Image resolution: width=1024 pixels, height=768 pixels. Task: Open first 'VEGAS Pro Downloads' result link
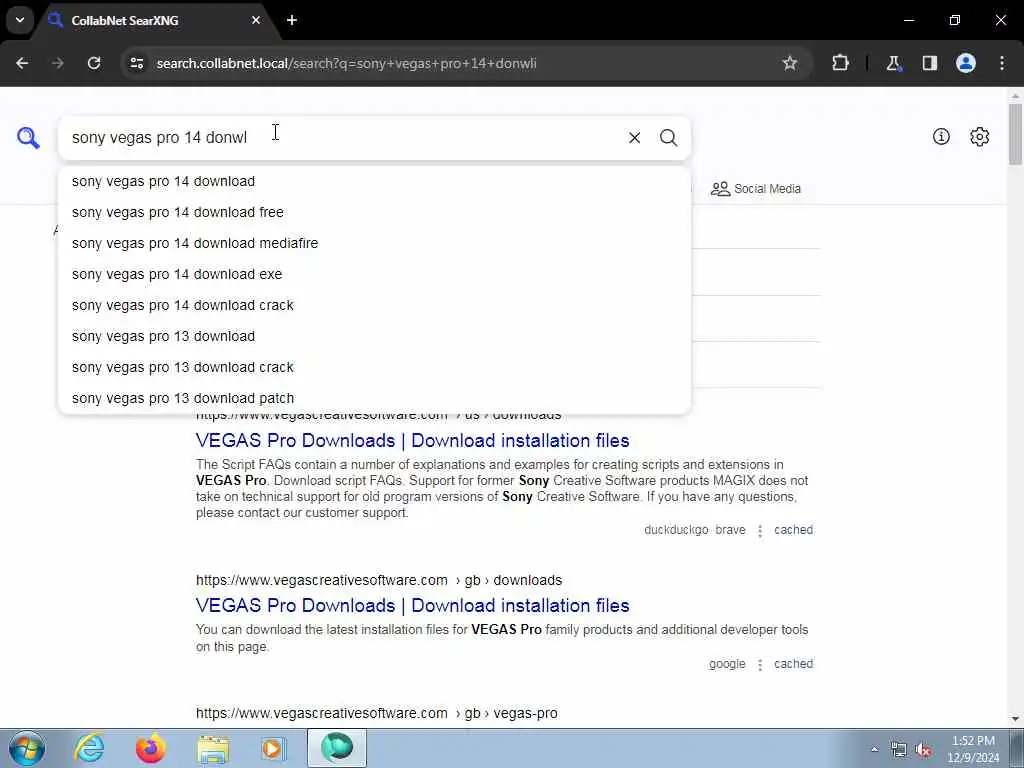point(412,441)
